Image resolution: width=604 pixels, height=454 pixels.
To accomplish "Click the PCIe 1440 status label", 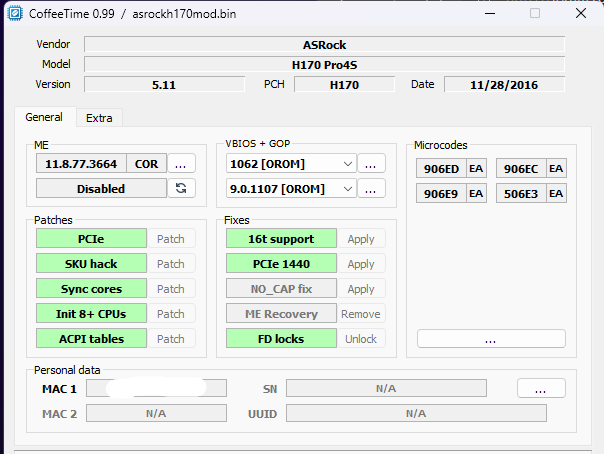I will tap(281, 264).
